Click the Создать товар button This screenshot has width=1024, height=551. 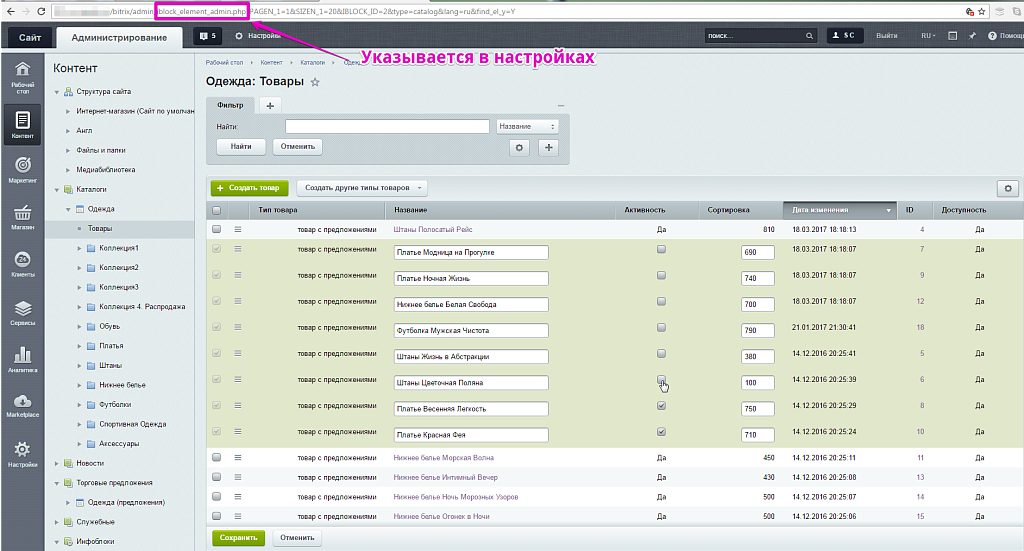(249, 188)
